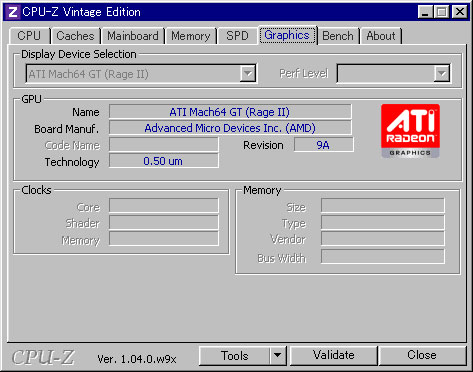This screenshot has width=473, height=372.
Task: Click the Memory Type field
Action: [x=383, y=222]
